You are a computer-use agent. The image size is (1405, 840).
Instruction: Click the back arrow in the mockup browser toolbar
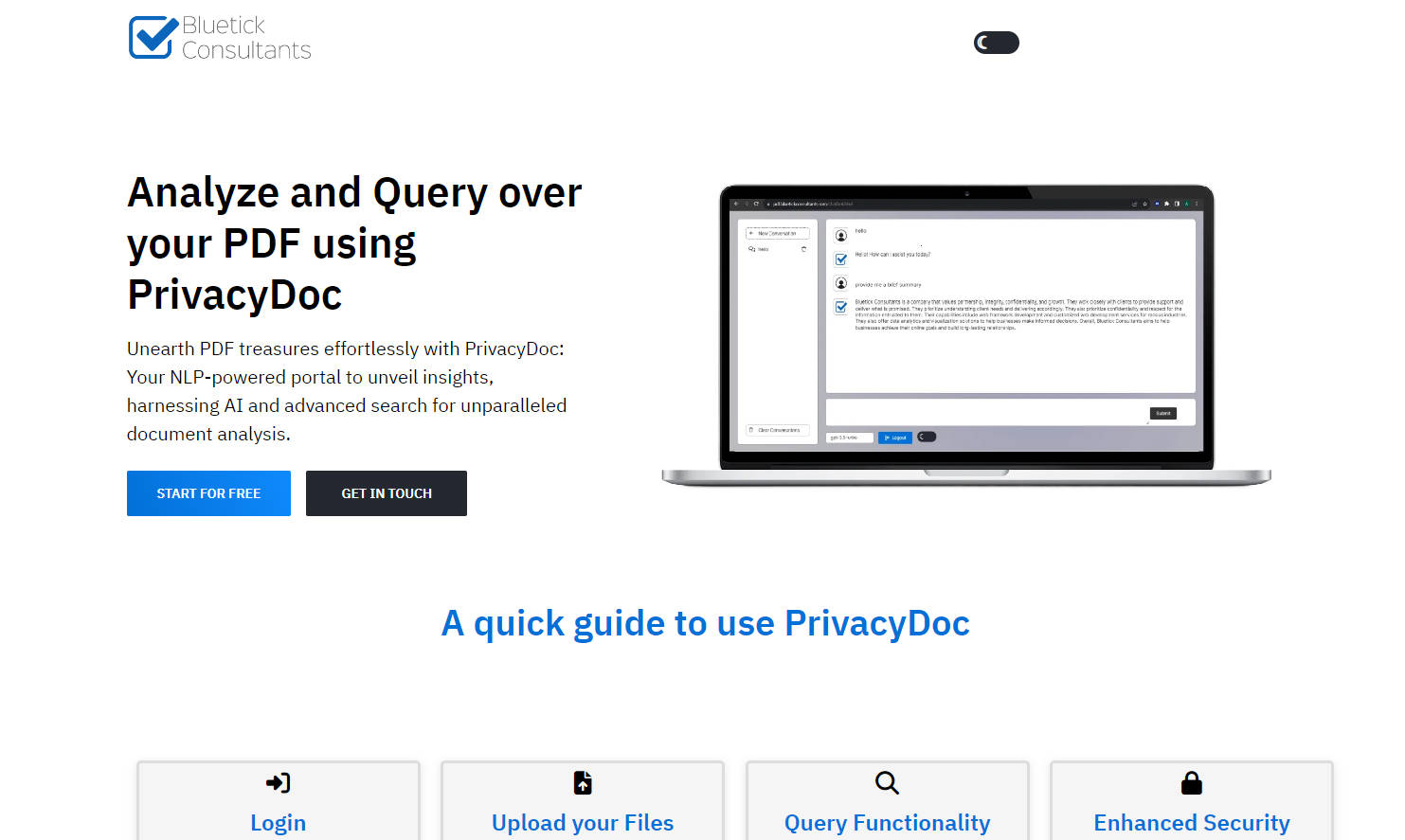coord(736,204)
